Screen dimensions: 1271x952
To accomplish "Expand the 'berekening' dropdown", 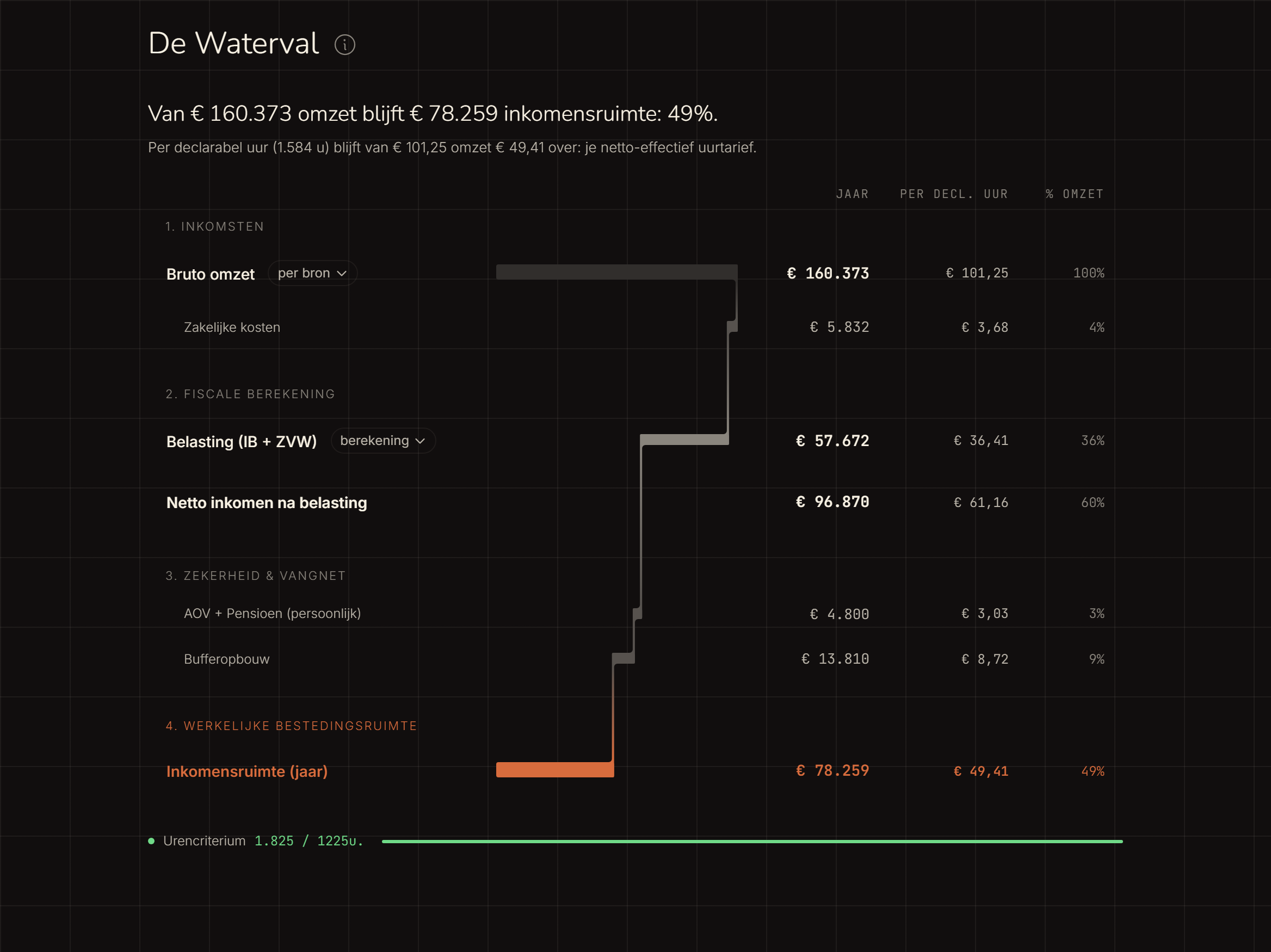I will [x=382, y=441].
